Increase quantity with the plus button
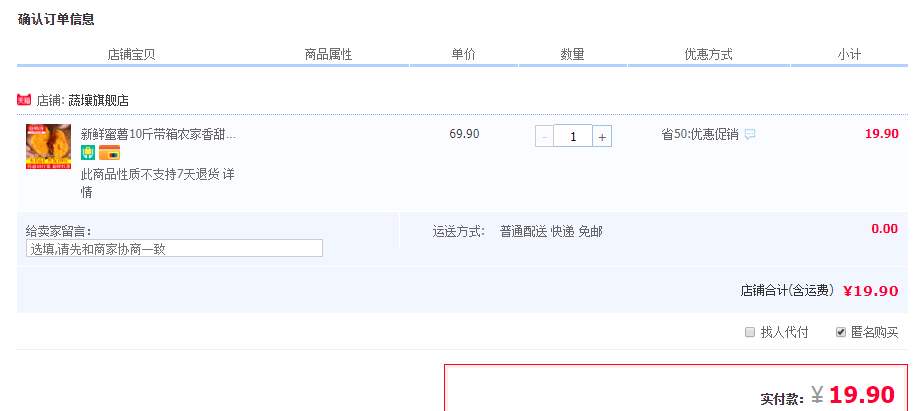Viewport: 917px width, 411px height. pyautogui.click(x=602, y=136)
